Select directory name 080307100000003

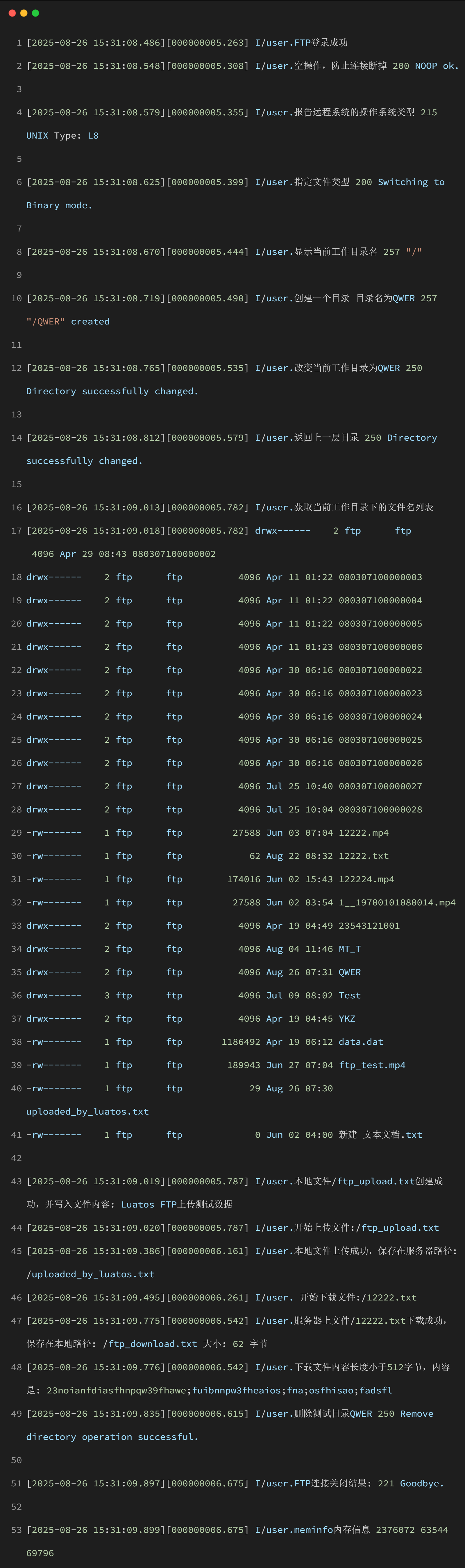click(380, 577)
